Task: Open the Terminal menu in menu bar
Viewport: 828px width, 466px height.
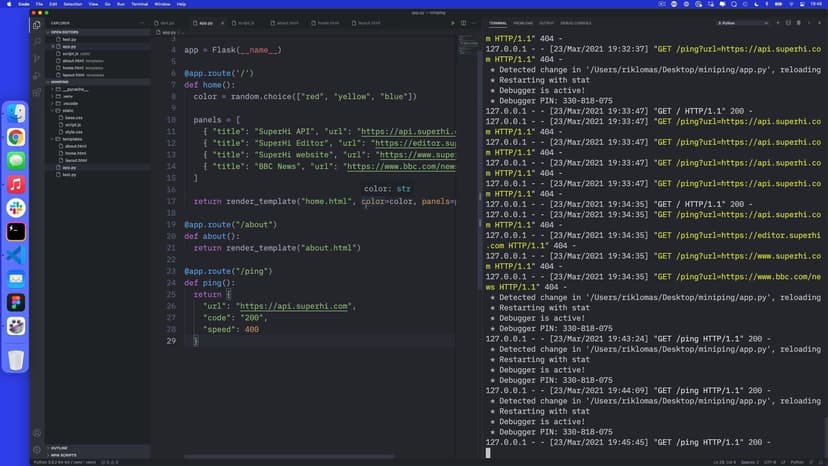Action: [x=139, y=4]
